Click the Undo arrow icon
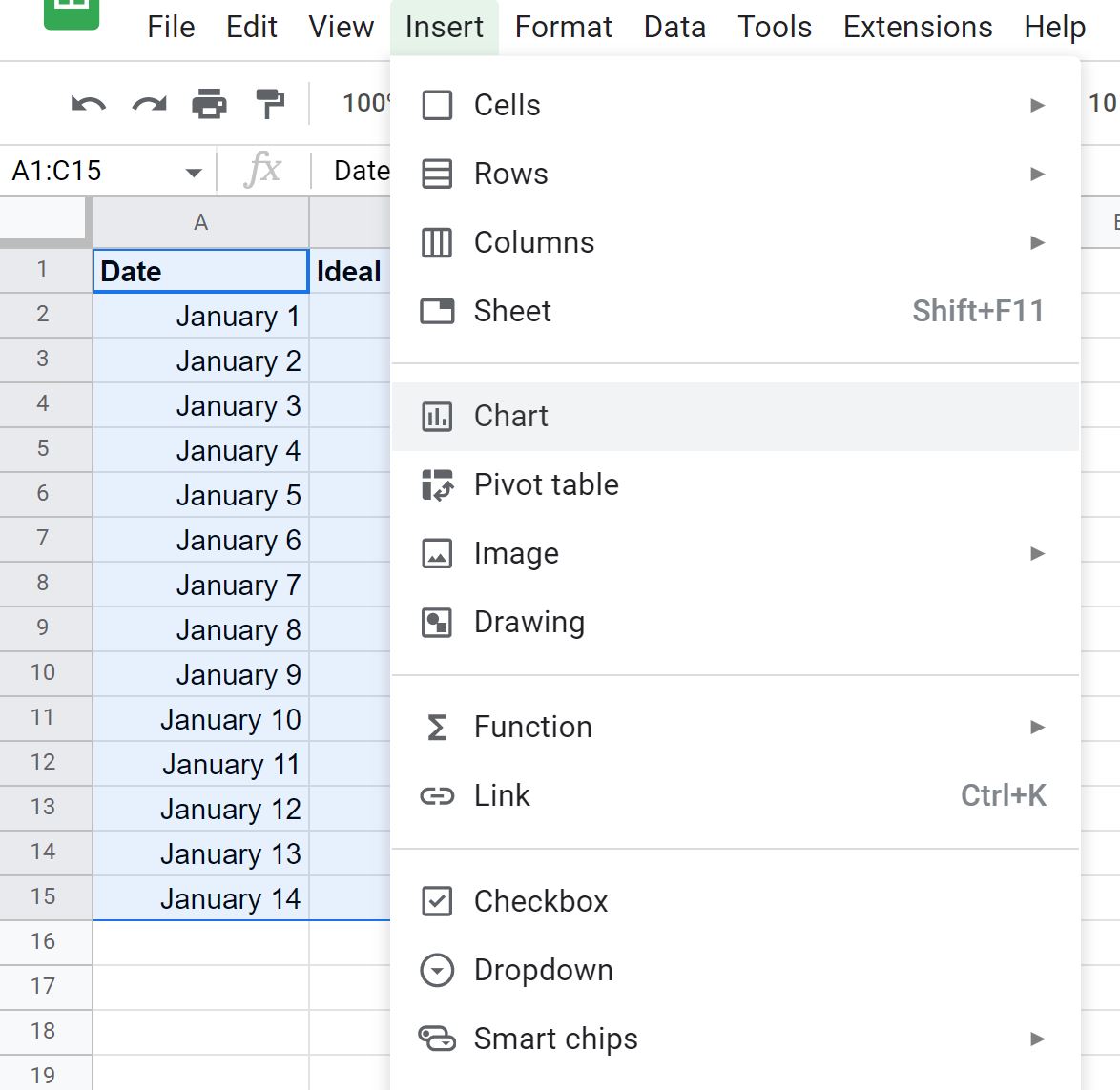This screenshot has height=1090, width=1120. click(x=89, y=104)
